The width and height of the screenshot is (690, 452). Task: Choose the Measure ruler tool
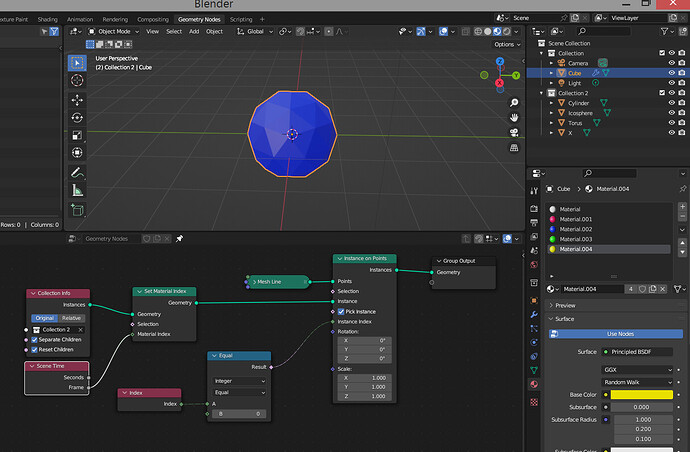point(77,191)
